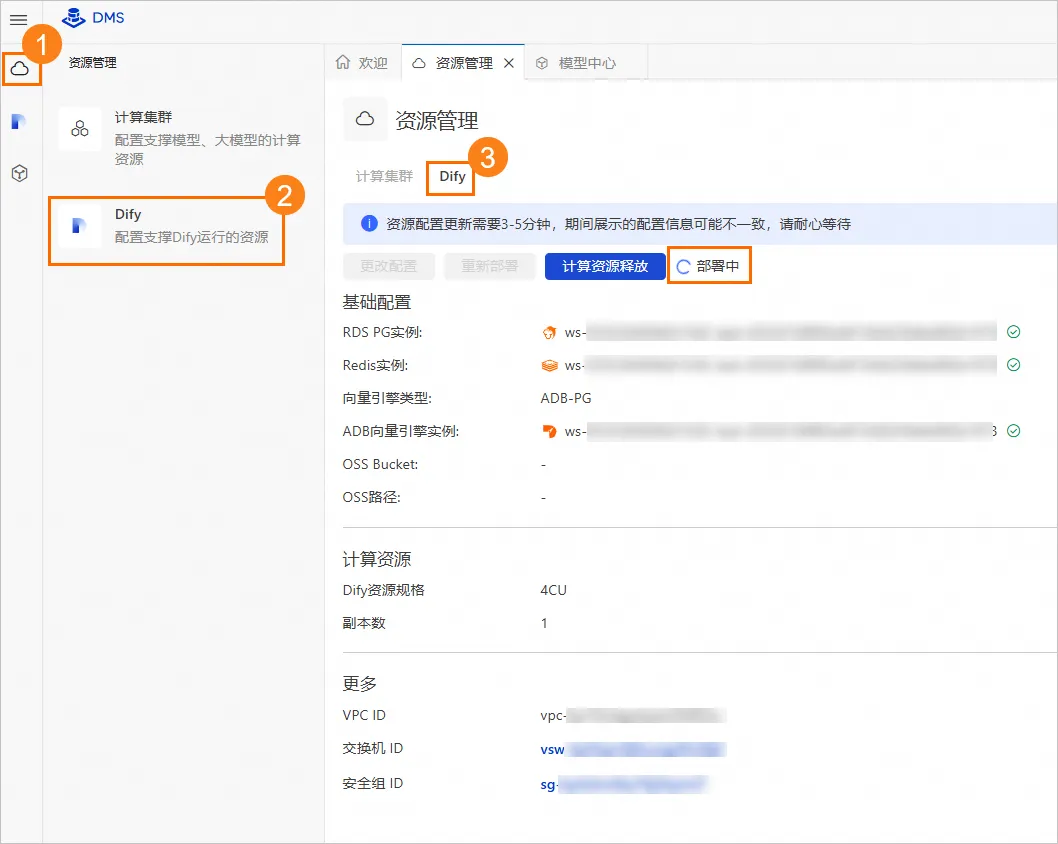Click the ADB-PG vector engine value
This screenshot has height=844, width=1058.
(x=566, y=398)
